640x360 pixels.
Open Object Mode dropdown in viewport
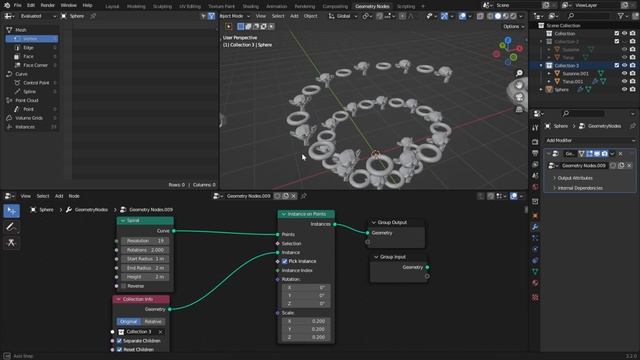click(x=235, y=16)
